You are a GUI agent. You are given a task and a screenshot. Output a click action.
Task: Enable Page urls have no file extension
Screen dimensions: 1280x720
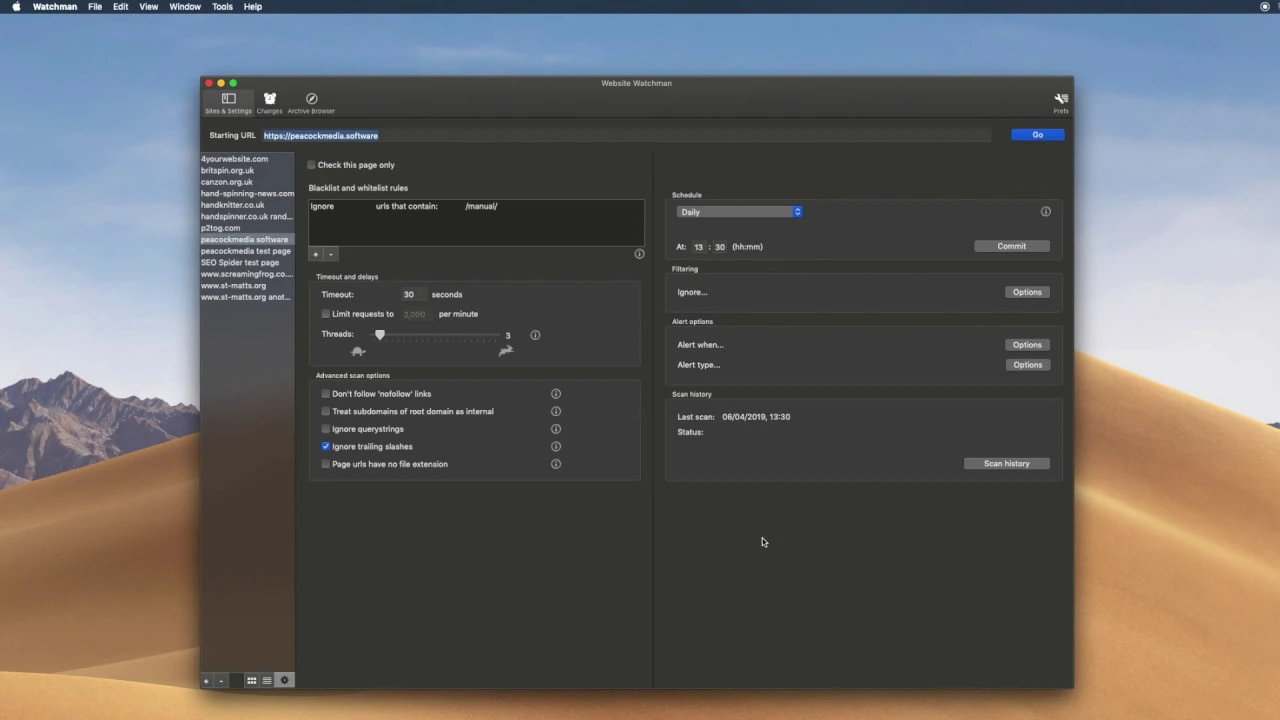point(326,464)
